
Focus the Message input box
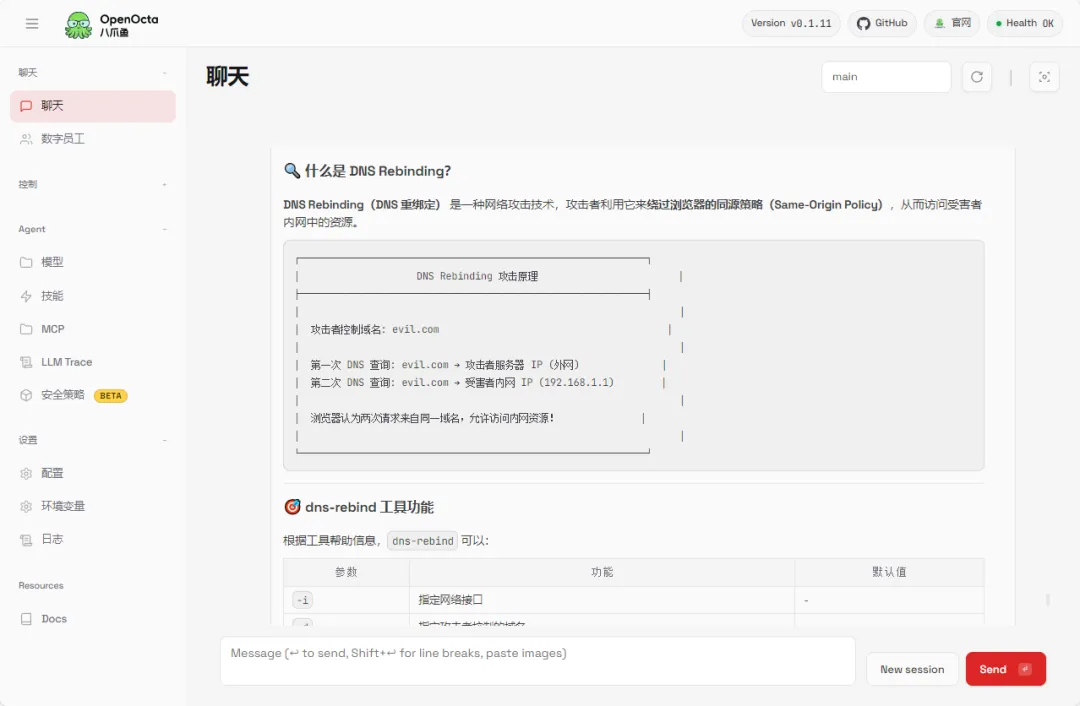pos(537,661)
